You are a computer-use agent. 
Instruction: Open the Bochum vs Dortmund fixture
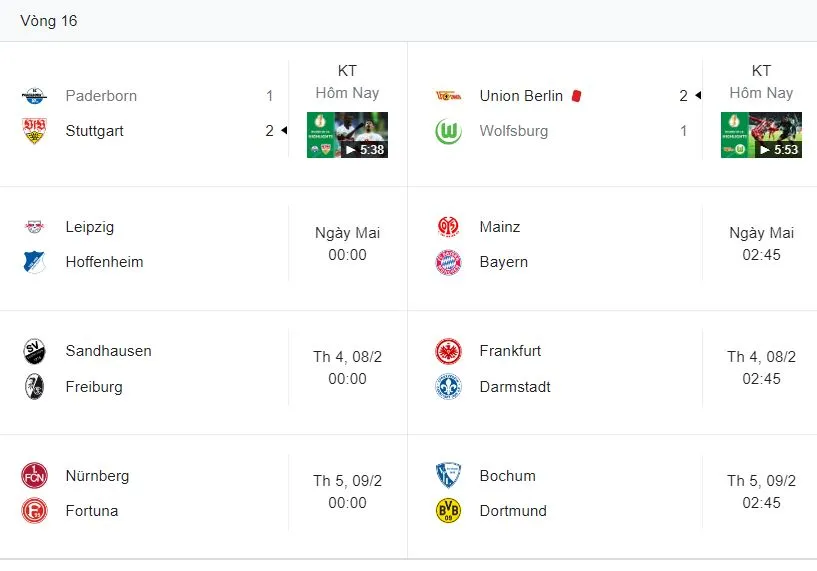(x=612, y=493)
